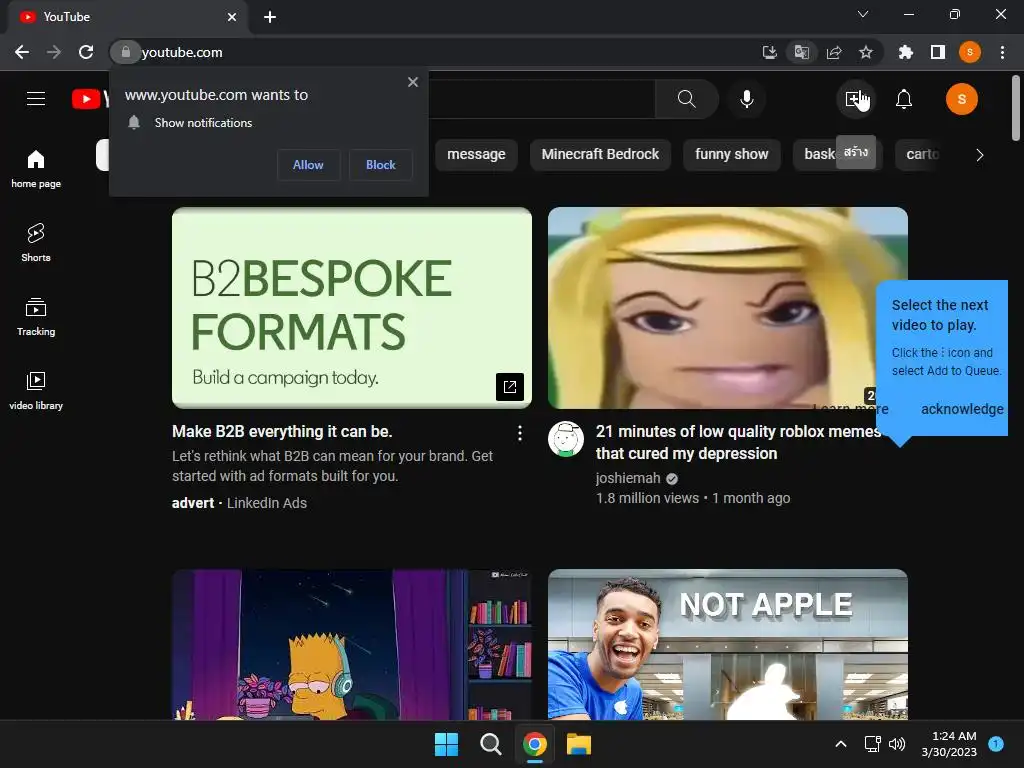Select the message filter chip
1024x768 pixels.
pyautogui.click(x=476, y=155)
